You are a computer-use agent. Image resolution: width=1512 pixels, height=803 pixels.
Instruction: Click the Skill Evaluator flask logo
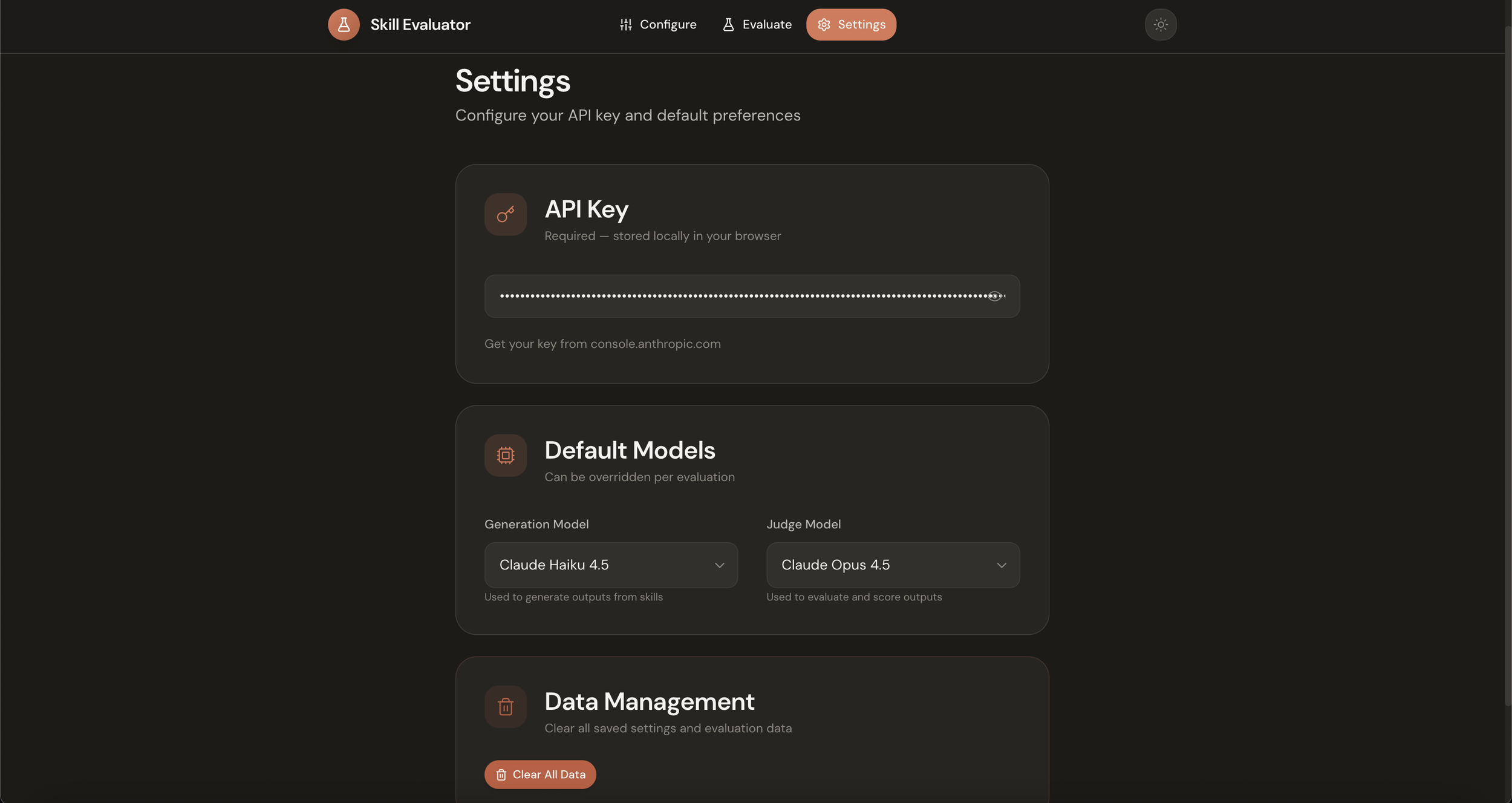(344, 25)
